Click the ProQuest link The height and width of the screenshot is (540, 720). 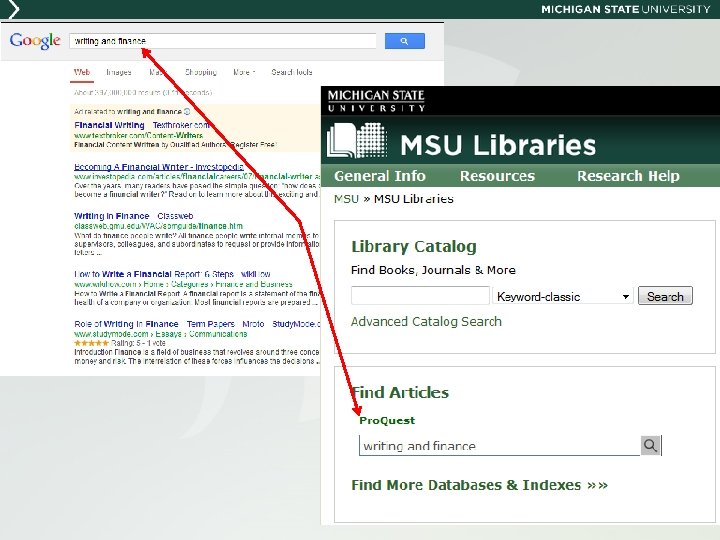[387, 420]
